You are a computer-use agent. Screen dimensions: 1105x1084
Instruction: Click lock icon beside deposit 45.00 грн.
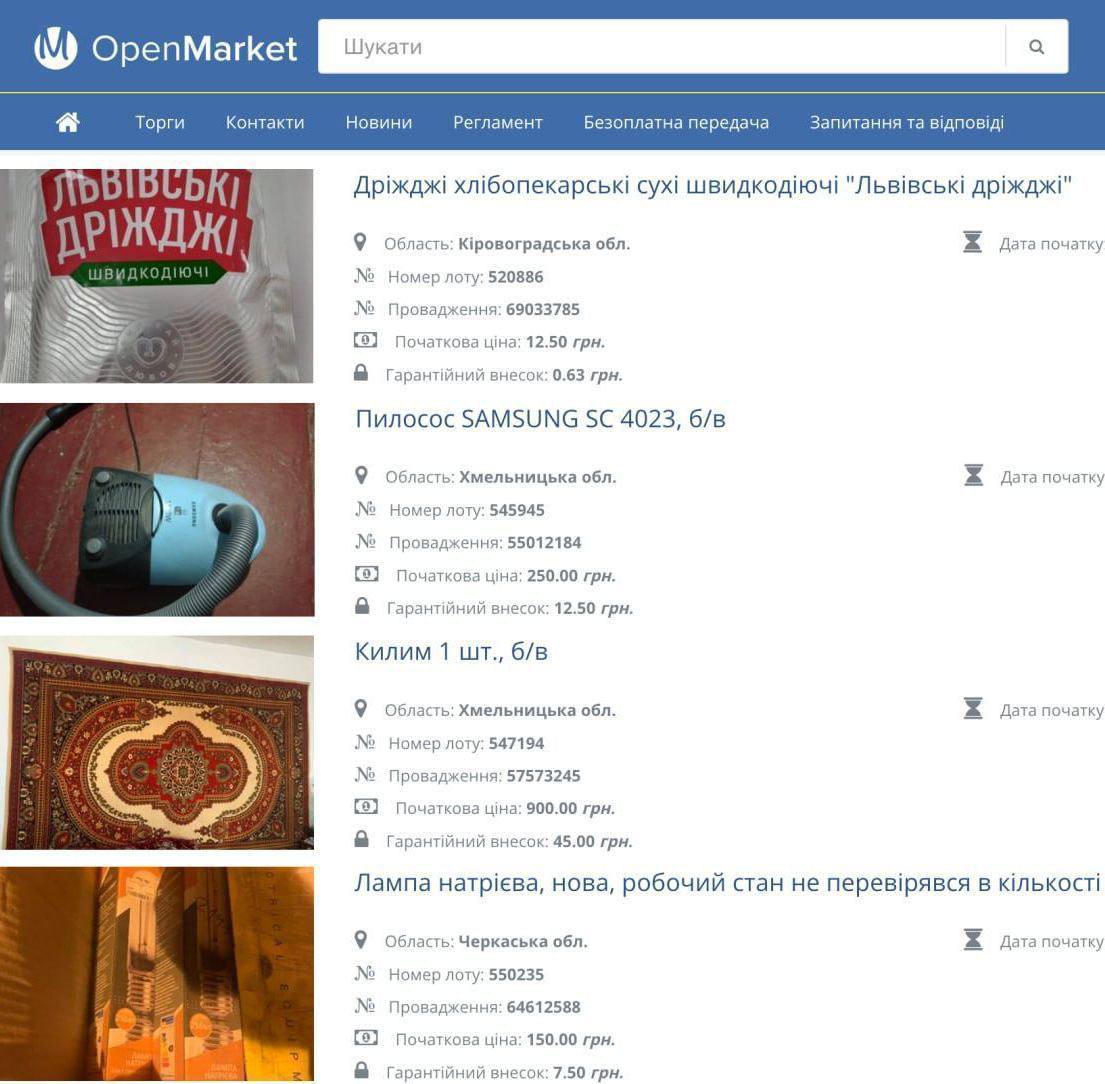click(x=361, y=839)
